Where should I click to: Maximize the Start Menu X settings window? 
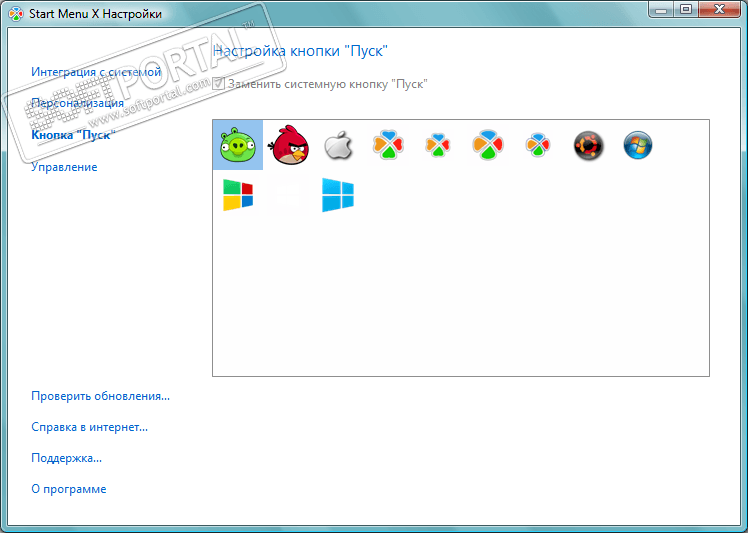686,10
